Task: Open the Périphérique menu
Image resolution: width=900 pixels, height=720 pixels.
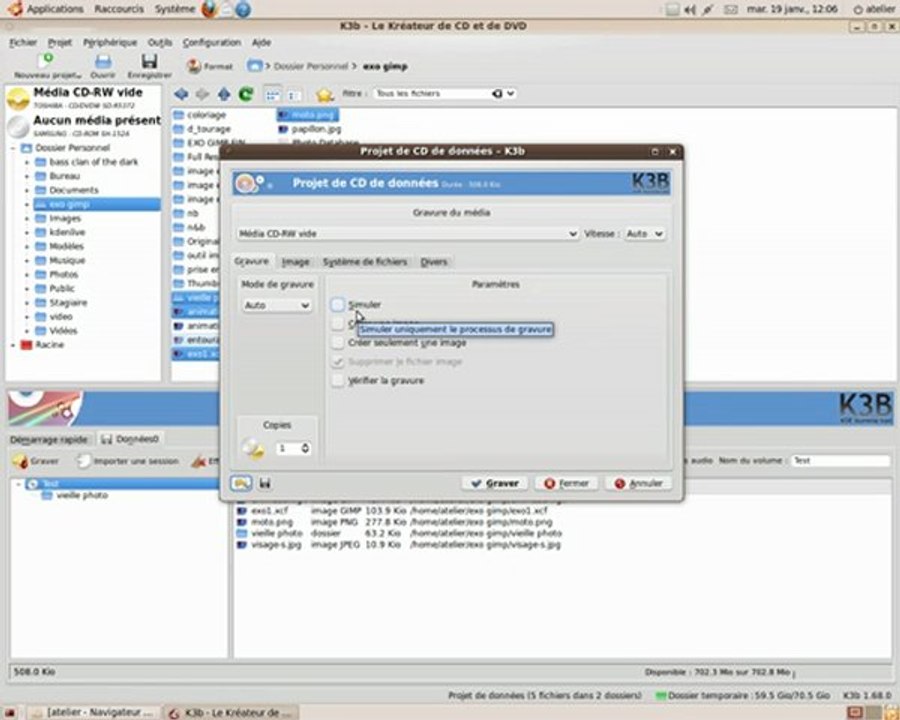Action: tap(110, 42)
